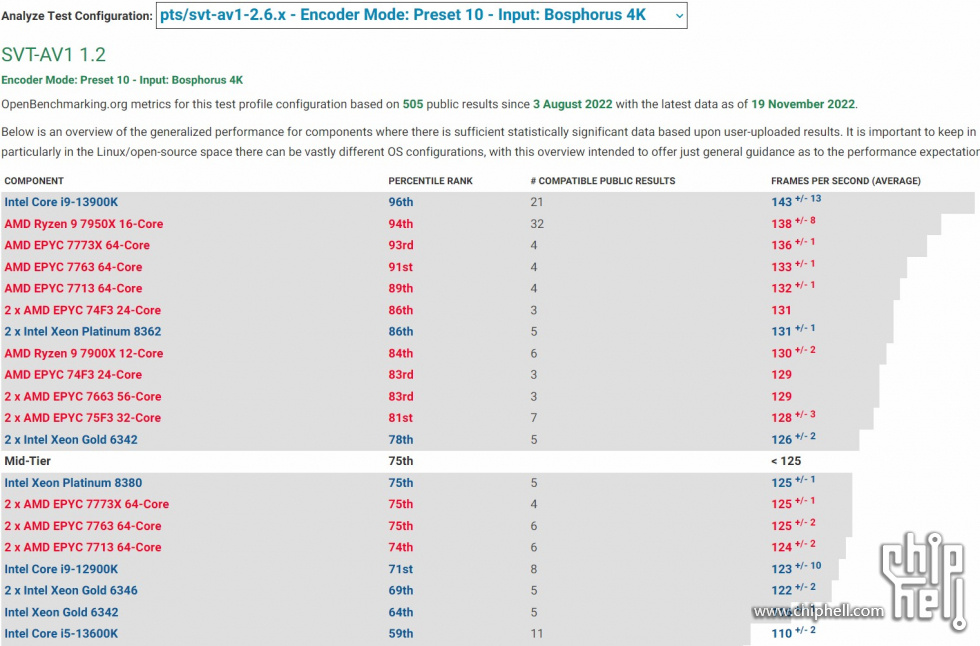Click the green Encoder Mode Preset 10 subtitle
Image resolution: width=980 pixels, height=646 pixels.
click(122, 80)
